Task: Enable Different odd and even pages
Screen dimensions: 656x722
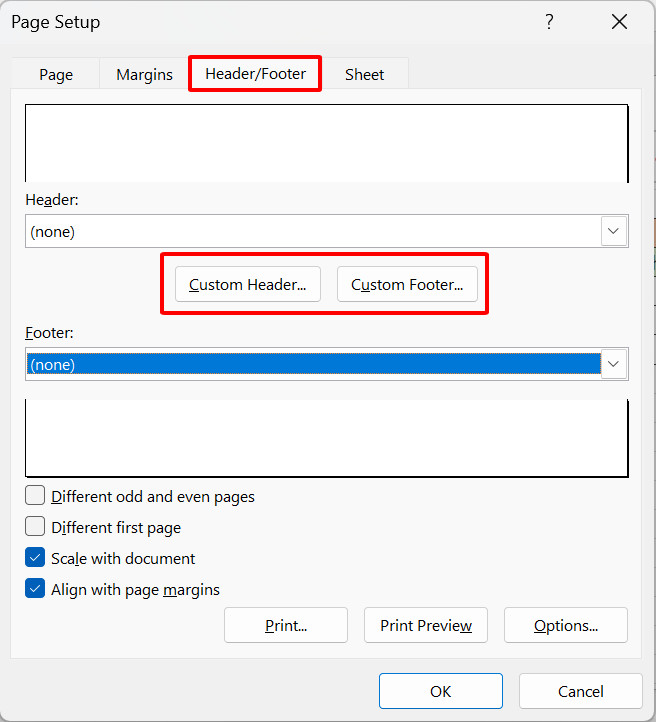Action: pyautogui.click(x=35, y=496)
